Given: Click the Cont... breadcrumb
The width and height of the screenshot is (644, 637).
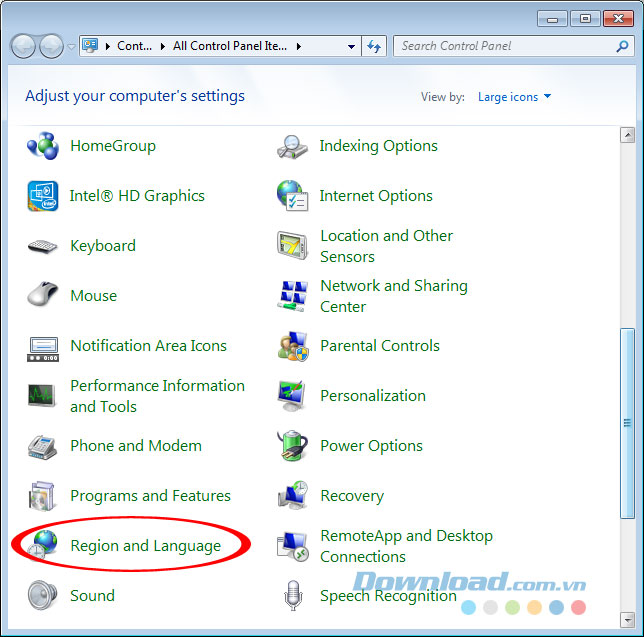Looking at the screenshot, I should click(x=134, y=46).
